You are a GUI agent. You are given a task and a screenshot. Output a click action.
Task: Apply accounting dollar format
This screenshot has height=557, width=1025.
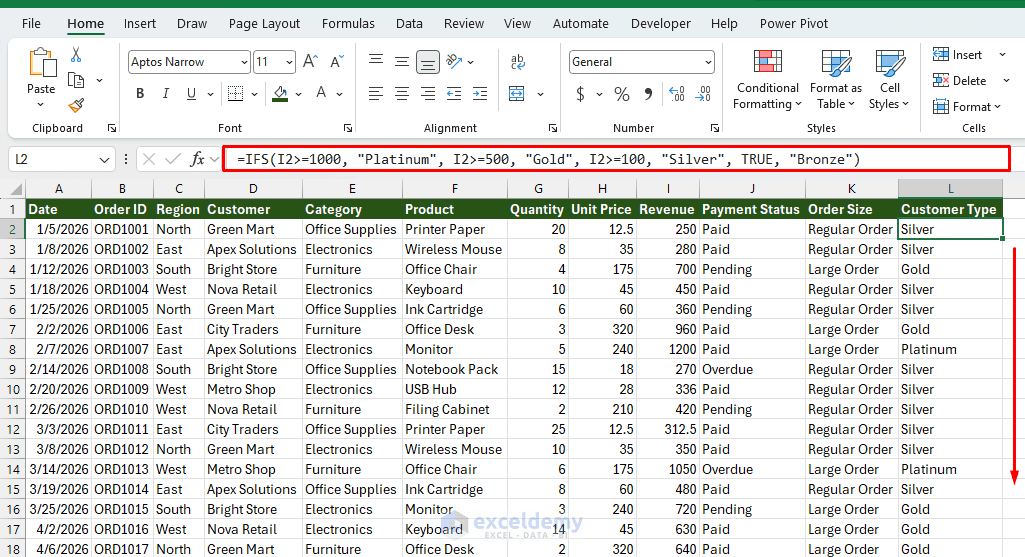tap(580, 93)
